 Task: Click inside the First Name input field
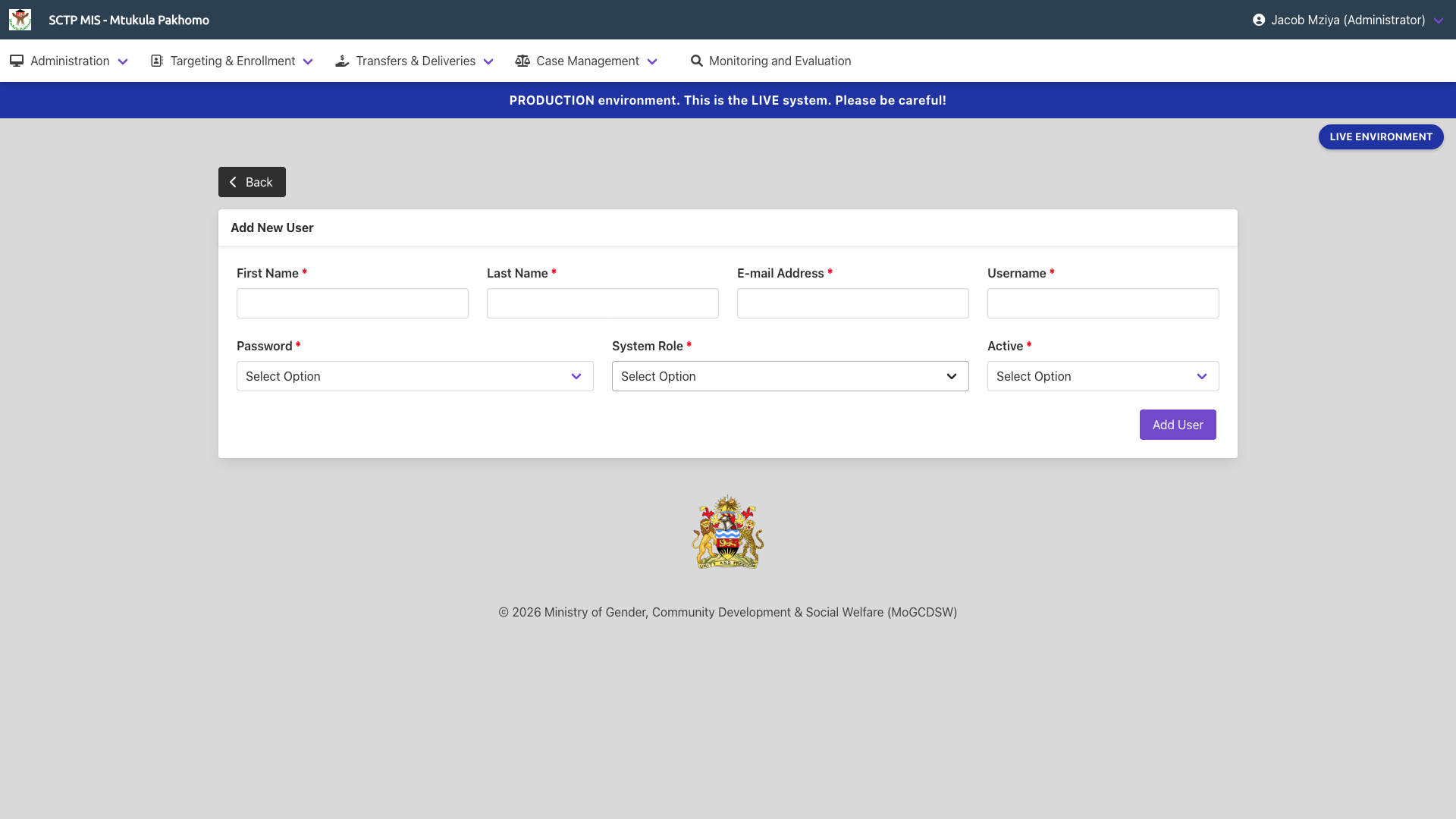point(352,303)
